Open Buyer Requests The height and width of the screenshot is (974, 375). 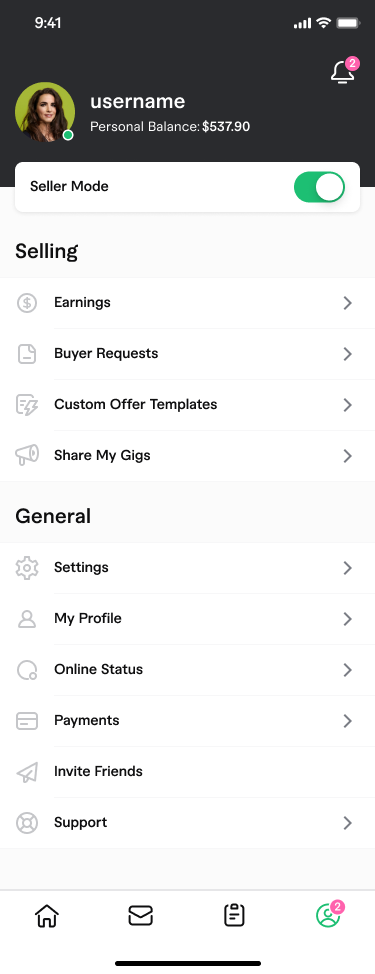188,353
